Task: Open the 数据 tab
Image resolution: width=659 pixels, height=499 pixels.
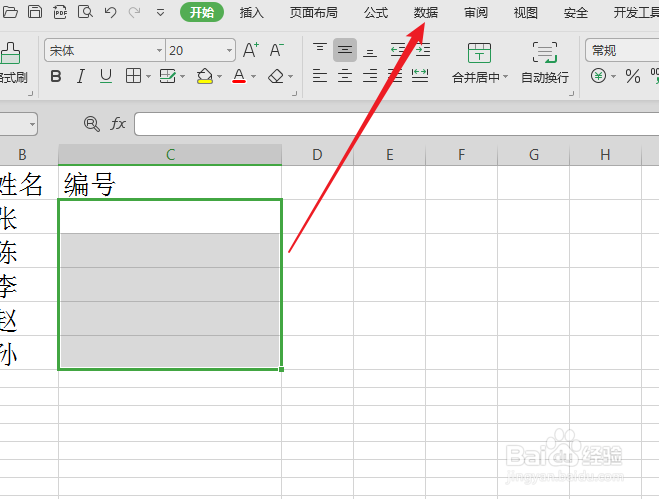Action: coord(426,13)
